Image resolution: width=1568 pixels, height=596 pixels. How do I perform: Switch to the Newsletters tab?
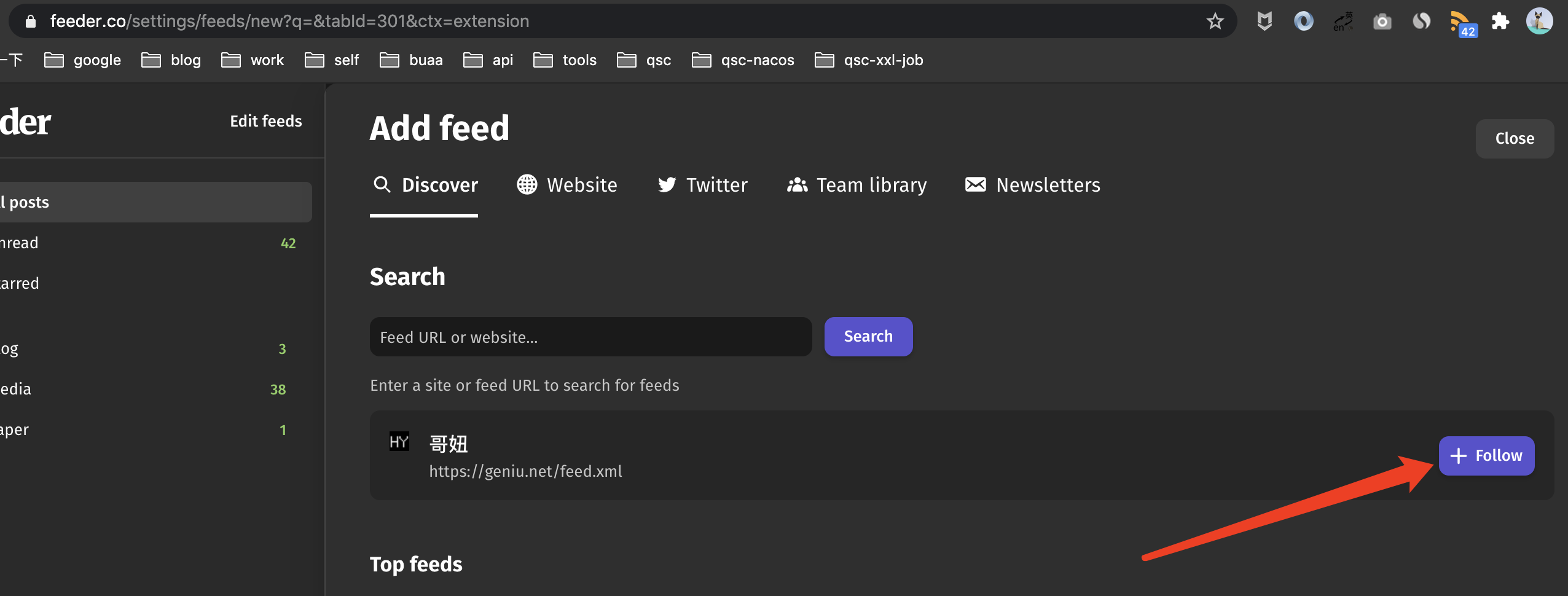point(1033,186)
